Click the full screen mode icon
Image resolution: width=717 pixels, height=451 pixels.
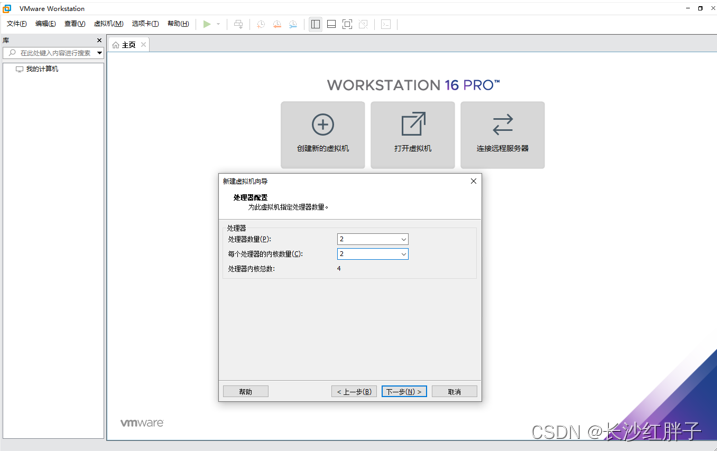pyautogui.click(x=347, y=24)
